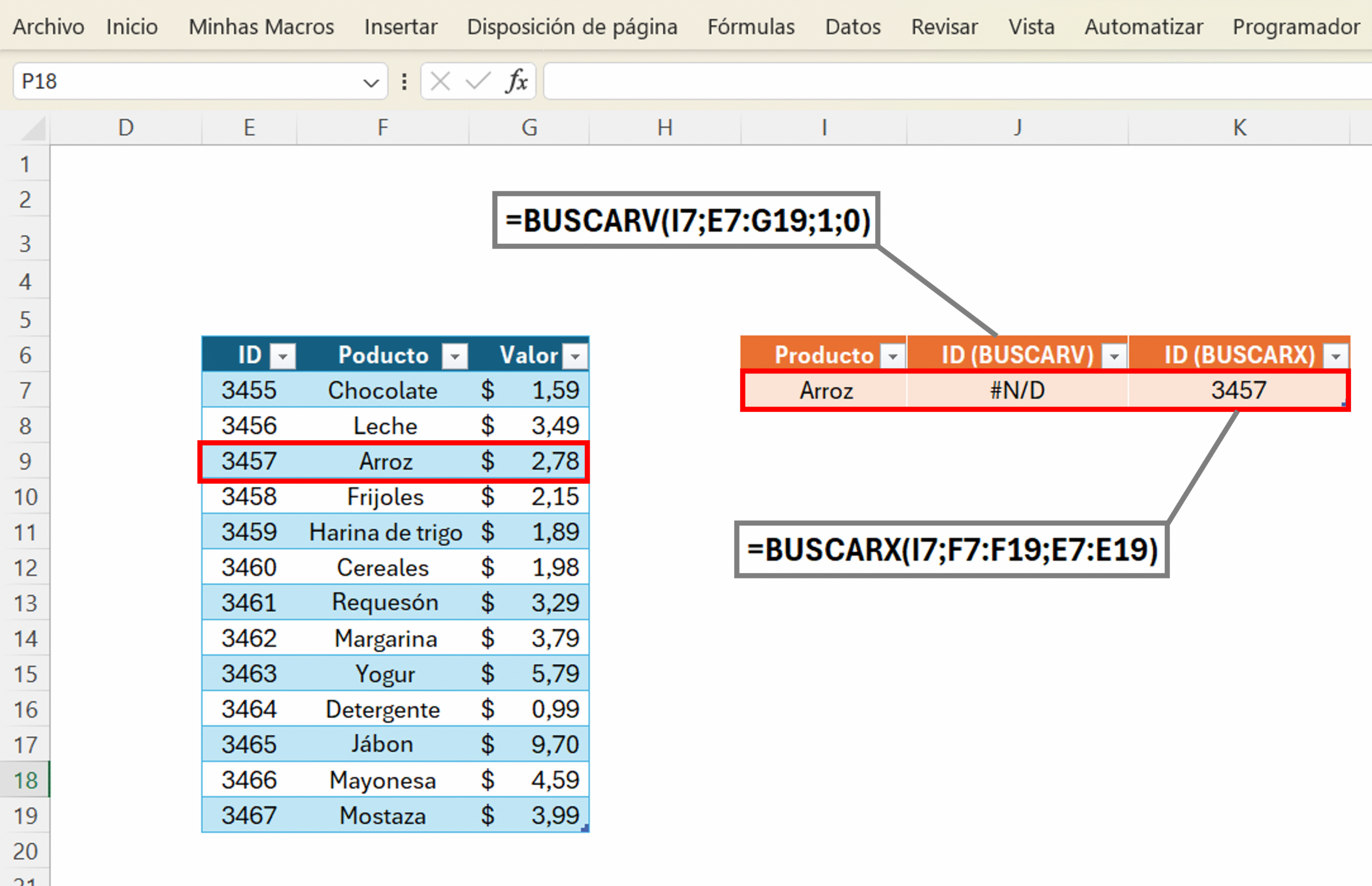Open the ID column filter dropdown
This screenshot has width=1372, height=886.
[282, 357]
